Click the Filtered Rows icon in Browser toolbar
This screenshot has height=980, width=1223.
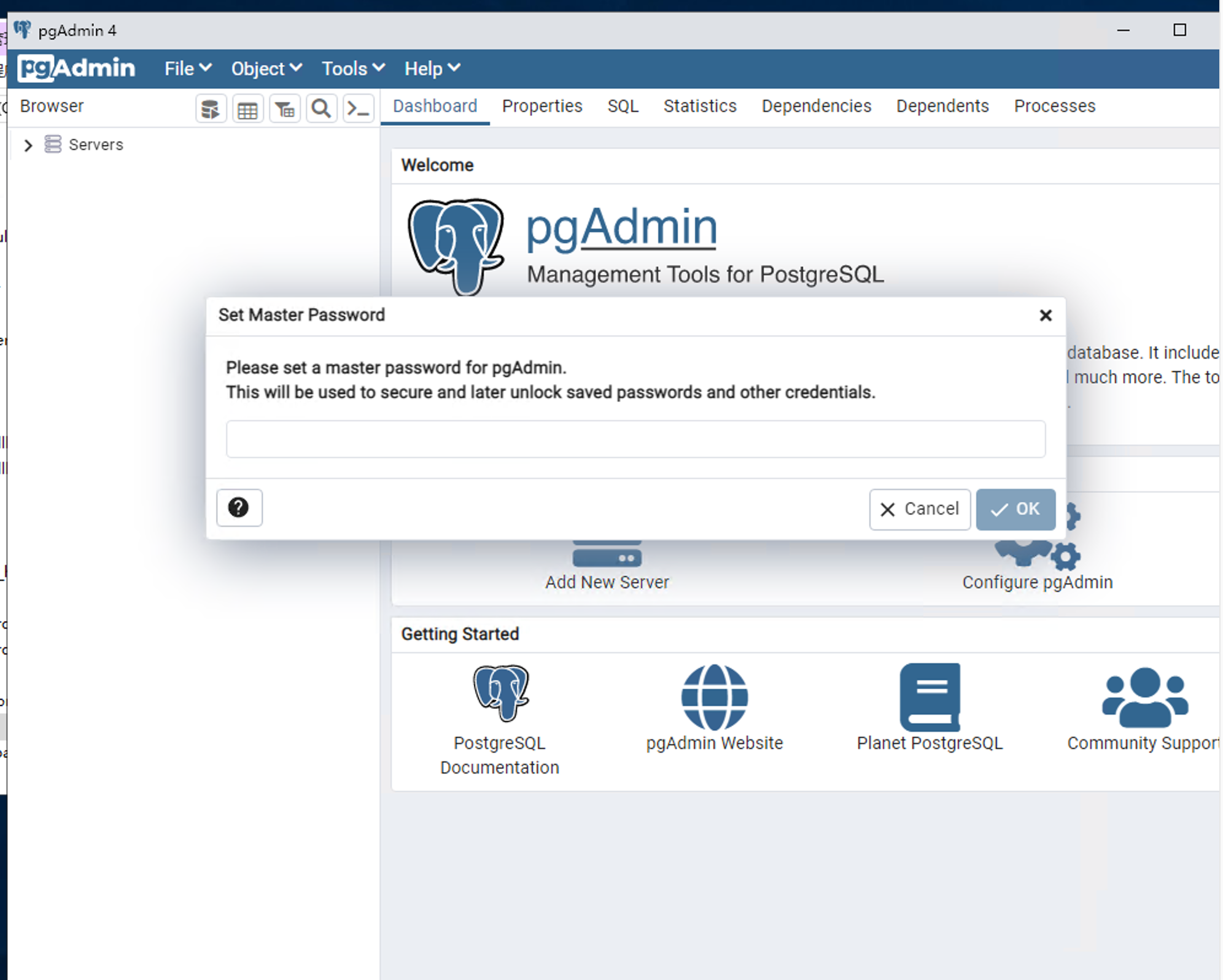284,109
